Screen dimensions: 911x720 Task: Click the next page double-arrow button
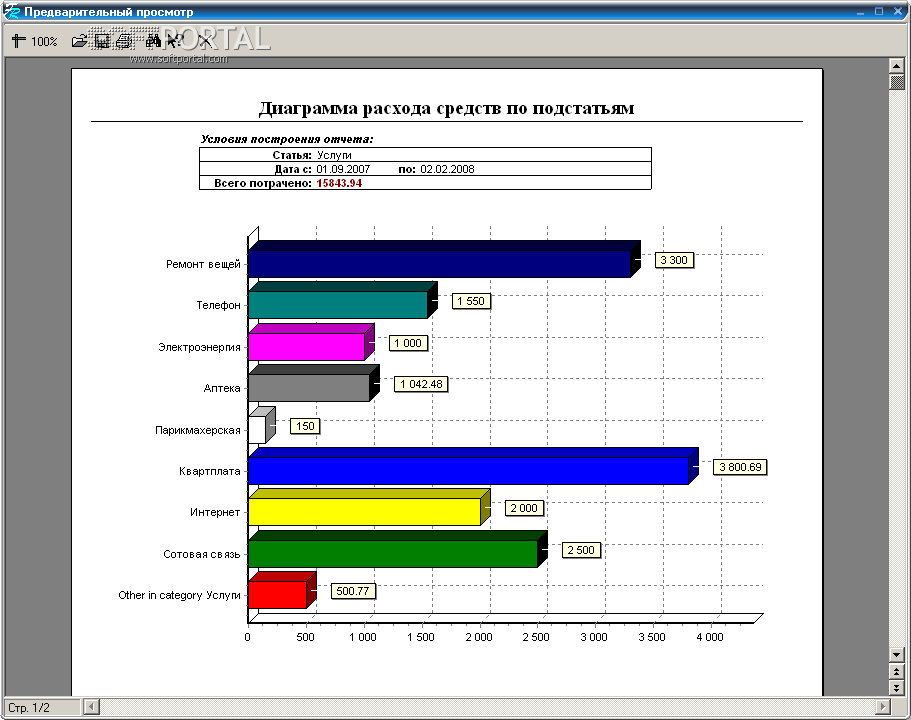tap(896, 687)
